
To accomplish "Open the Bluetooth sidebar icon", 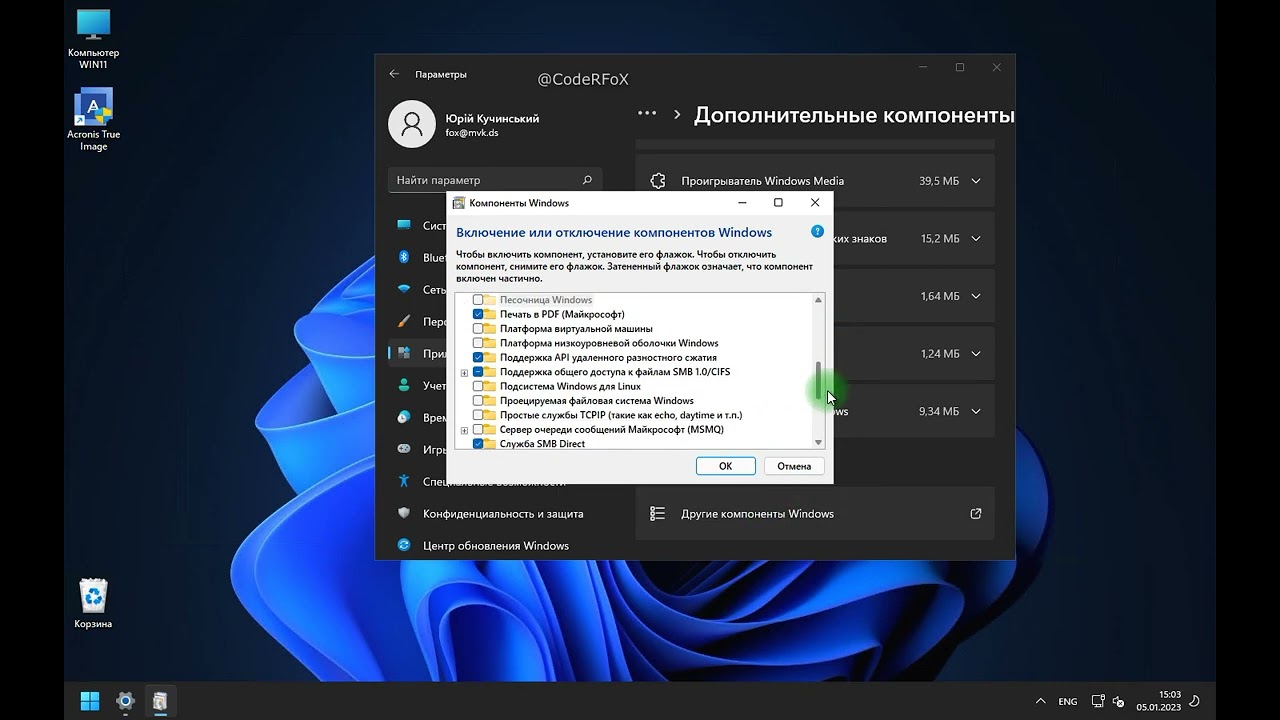I will click(404, 257).
